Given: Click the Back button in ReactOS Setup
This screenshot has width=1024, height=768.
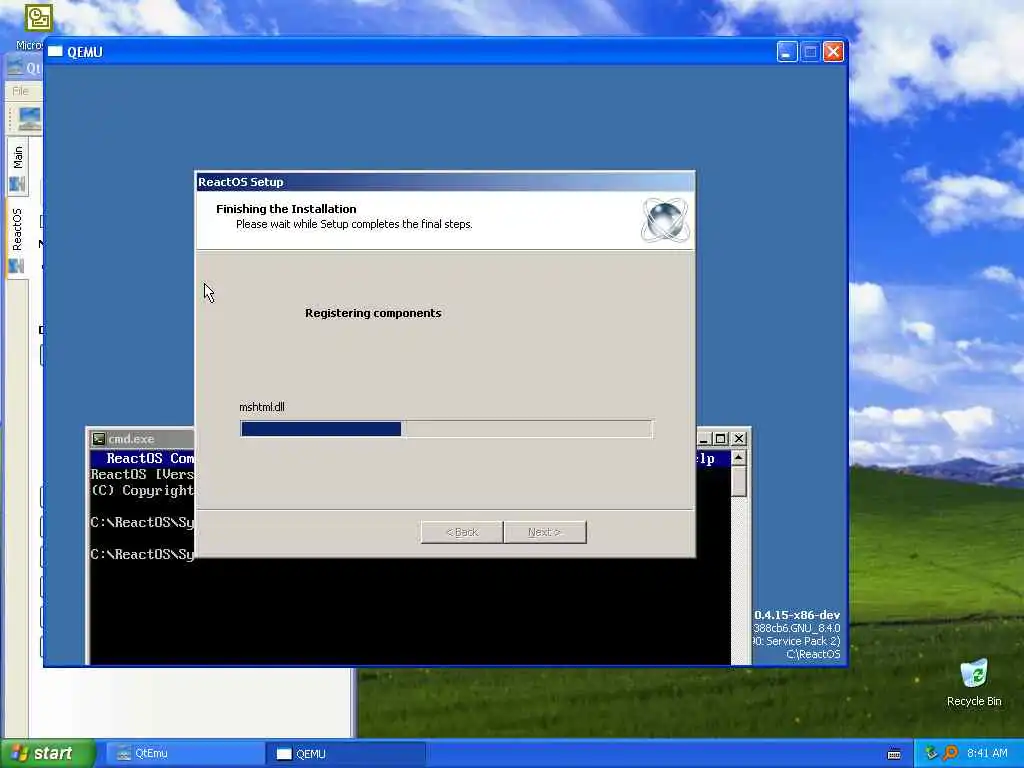Looking at the screenshot, I should coord(462,532).
